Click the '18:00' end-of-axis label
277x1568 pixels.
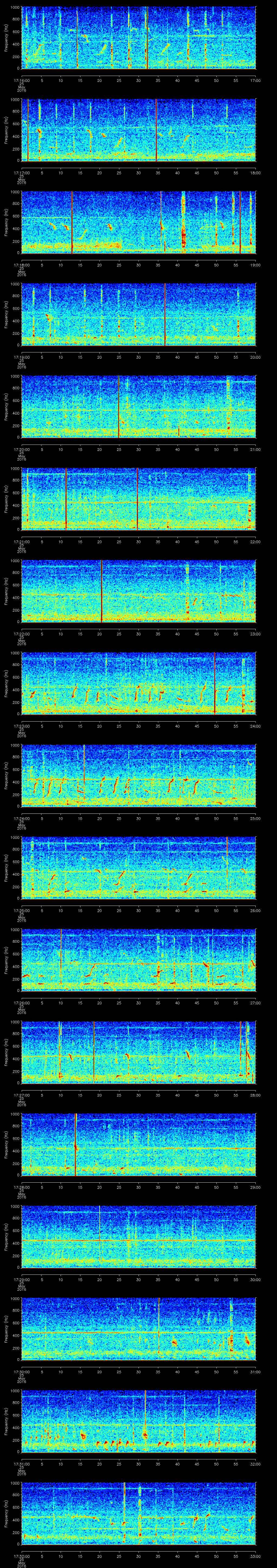pos(255,173)
